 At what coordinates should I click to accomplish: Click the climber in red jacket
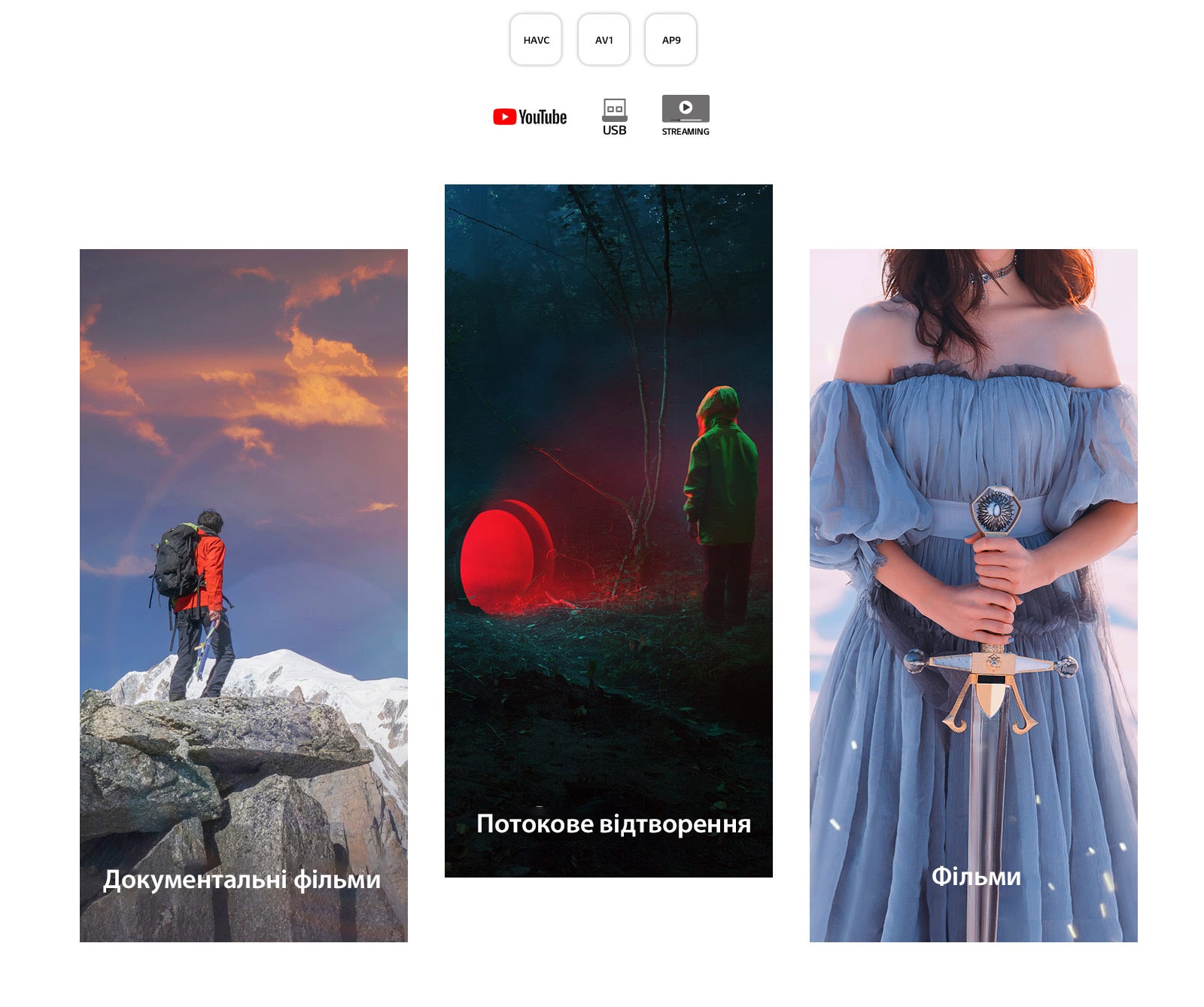click(197, 595)
